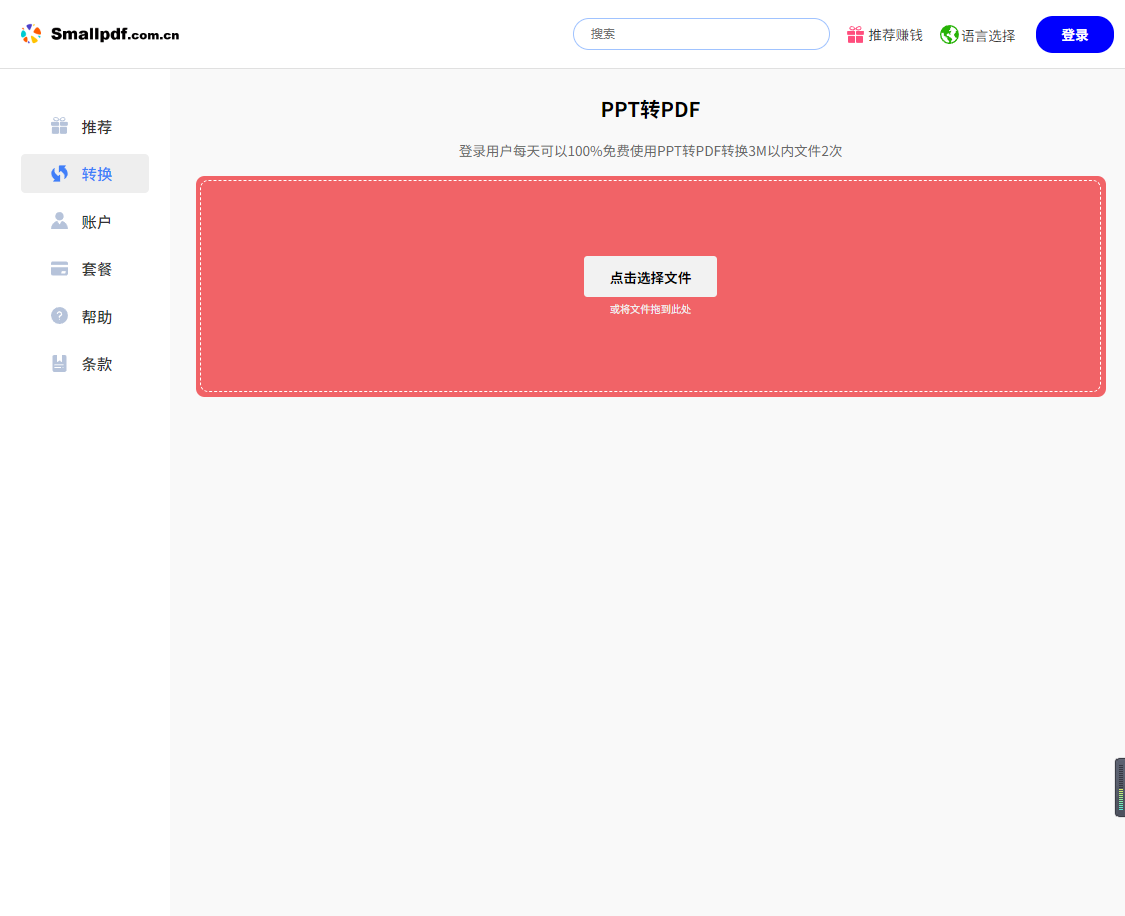The width and height of the screenshot is (1125, 916).
Task: Click the pink gift icon for 推荐赚钱
Action: click(x=855, y=34)
